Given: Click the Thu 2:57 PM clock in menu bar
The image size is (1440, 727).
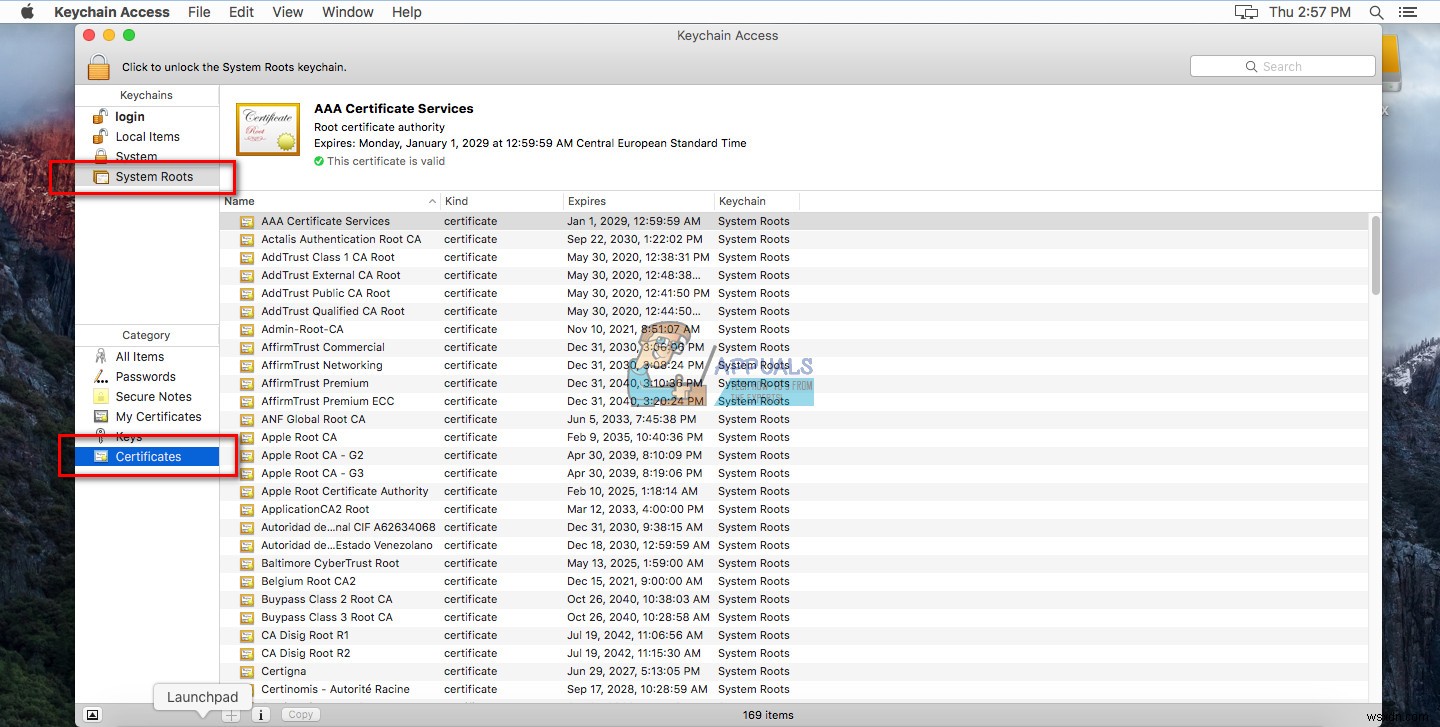Looking at the screenshot, I should [1310, 12].
